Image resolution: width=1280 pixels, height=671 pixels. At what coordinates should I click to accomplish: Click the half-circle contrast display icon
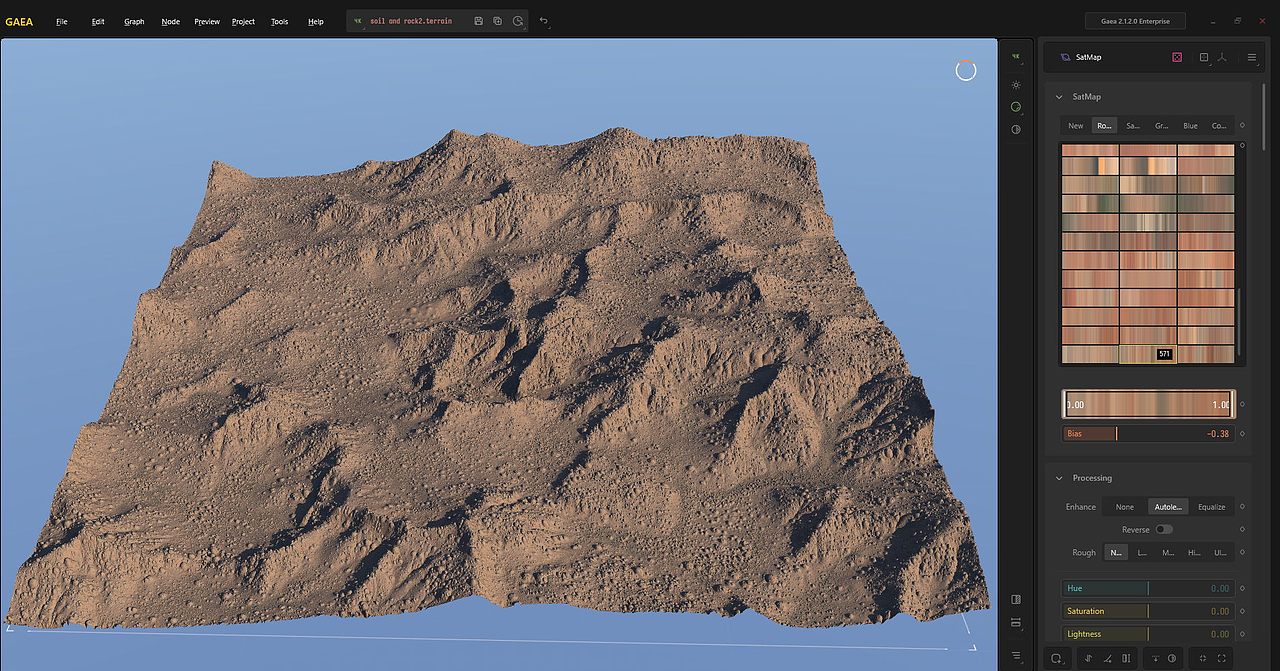[x=1016, y=129]
